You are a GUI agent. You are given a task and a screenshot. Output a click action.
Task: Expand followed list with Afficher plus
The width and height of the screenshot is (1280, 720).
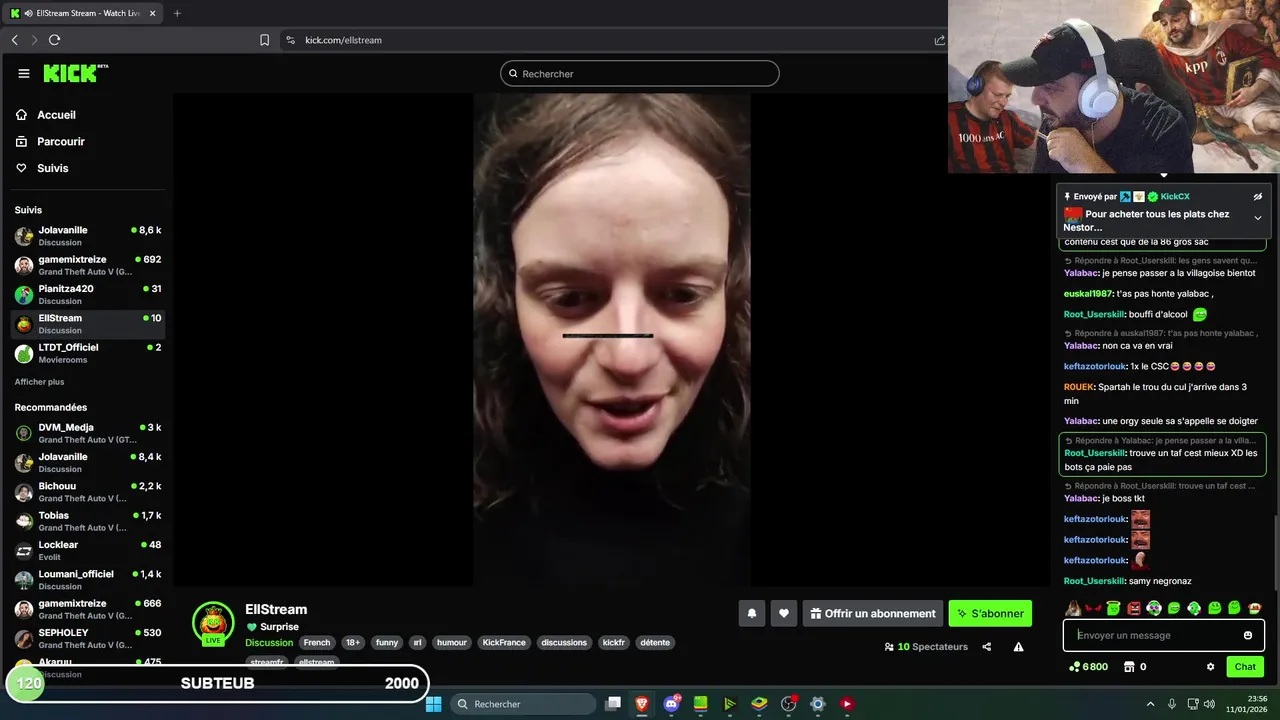39,382
